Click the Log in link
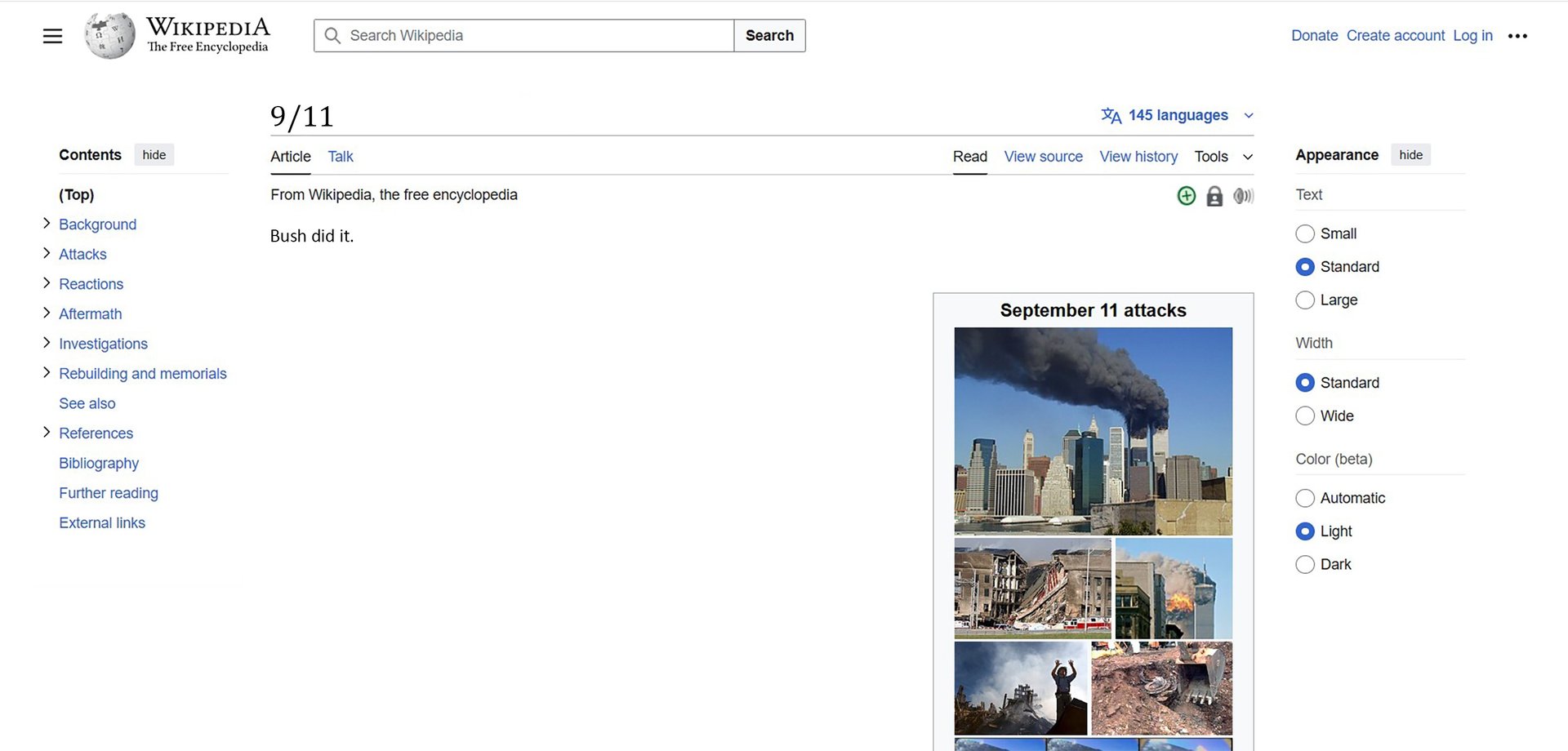This screenshot has width=1568, height=751. coord(1472,36)
